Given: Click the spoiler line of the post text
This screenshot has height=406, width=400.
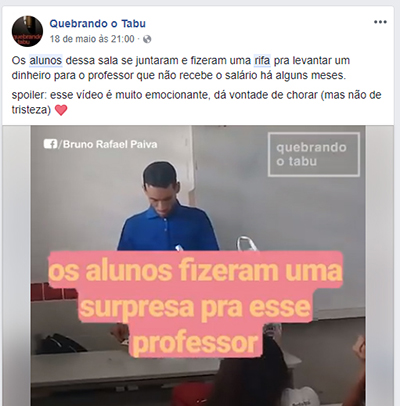Looking at the screenshot, I should click(196, 102).
